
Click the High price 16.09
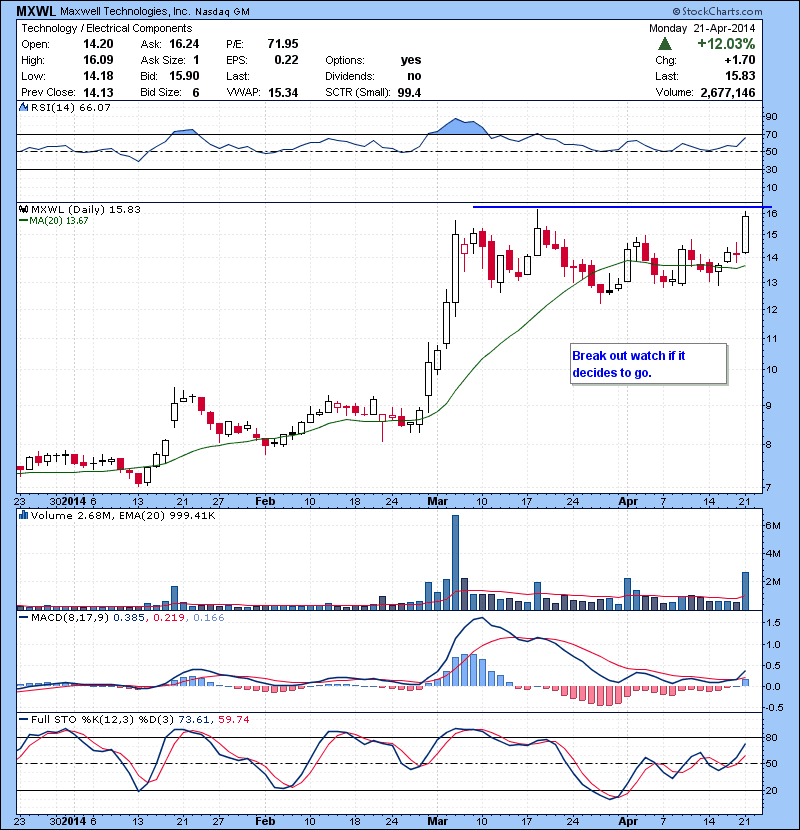(x=98, y=60)
